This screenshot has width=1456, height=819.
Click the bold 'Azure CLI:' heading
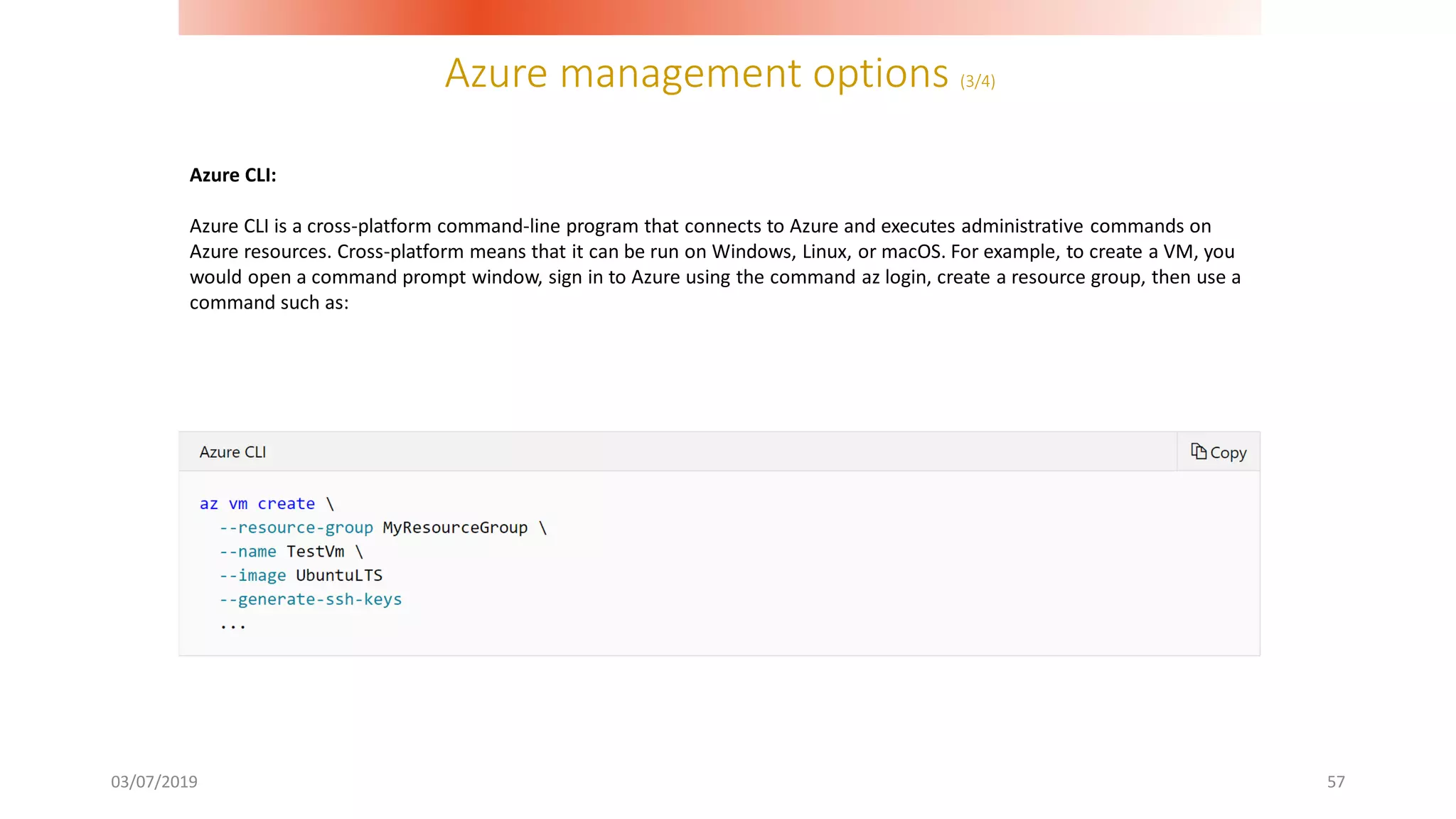[x=232, y=175]
